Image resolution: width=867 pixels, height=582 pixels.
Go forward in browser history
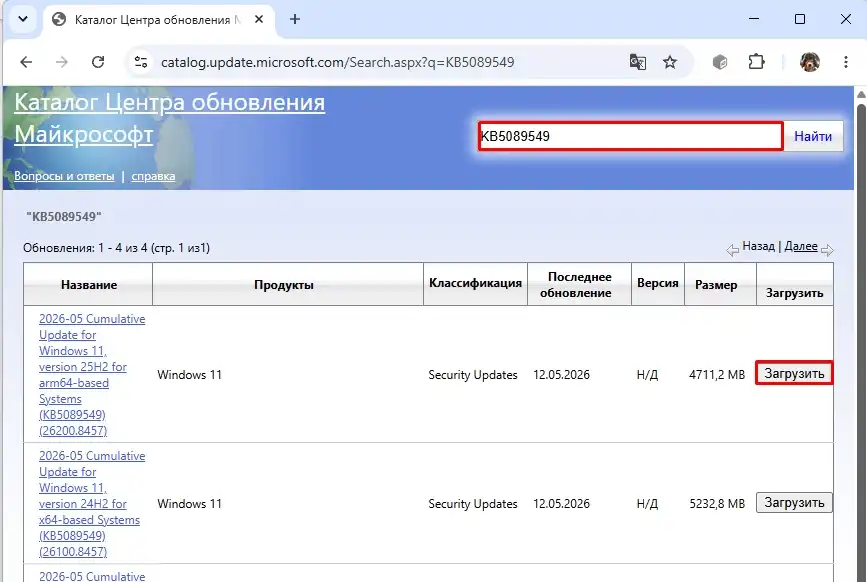tap(62, 62)
